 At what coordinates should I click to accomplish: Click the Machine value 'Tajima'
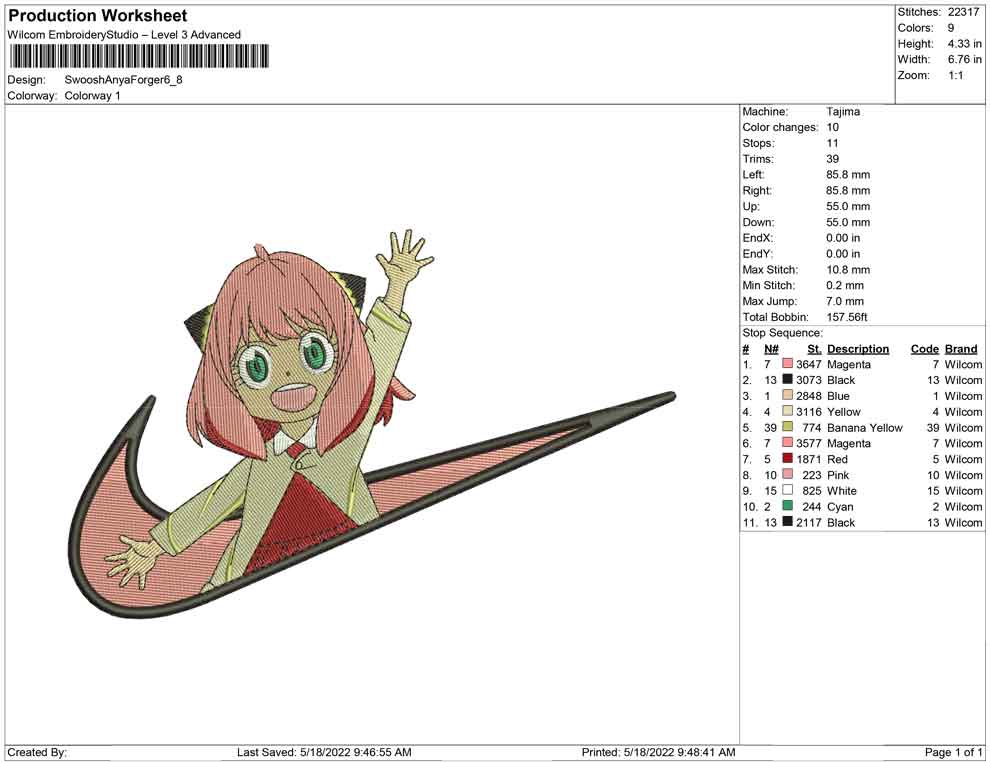(843, 112)
